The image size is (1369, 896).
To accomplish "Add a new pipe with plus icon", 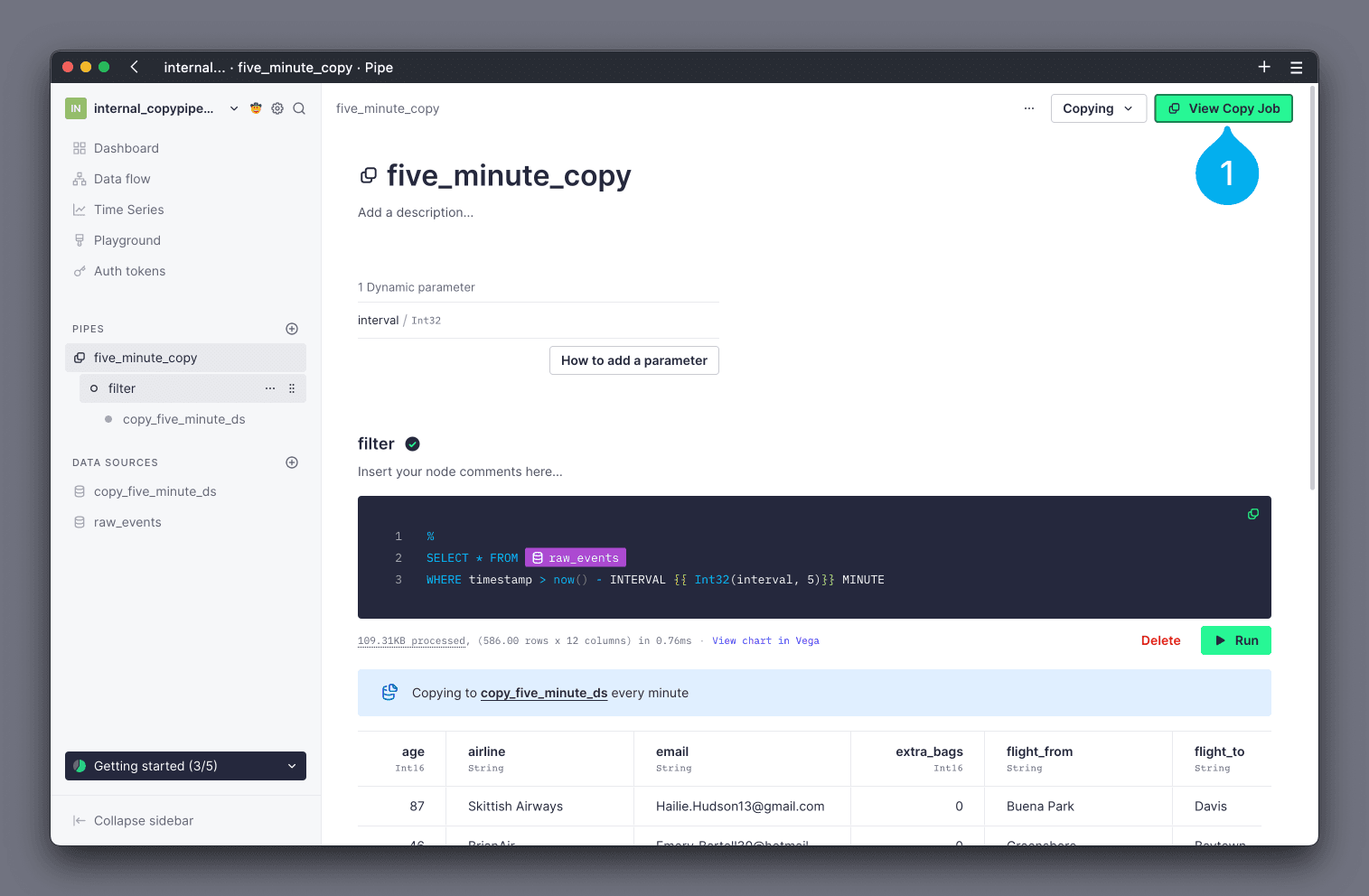I will click(292, 329).
